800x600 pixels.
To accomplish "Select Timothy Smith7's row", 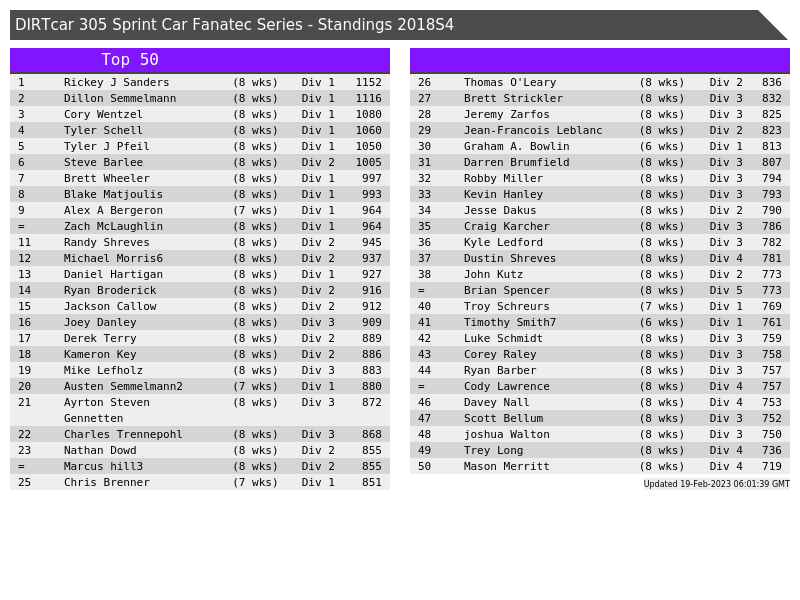I will [509, 323].
